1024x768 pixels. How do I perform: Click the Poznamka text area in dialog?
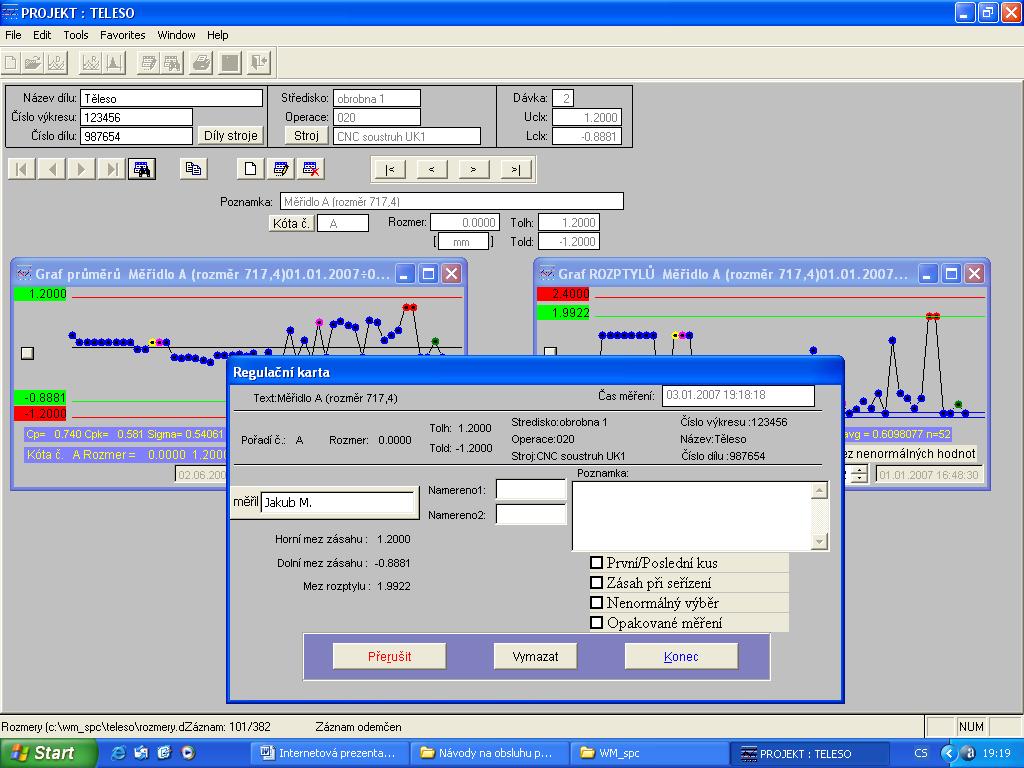click(x=692, y=516)
